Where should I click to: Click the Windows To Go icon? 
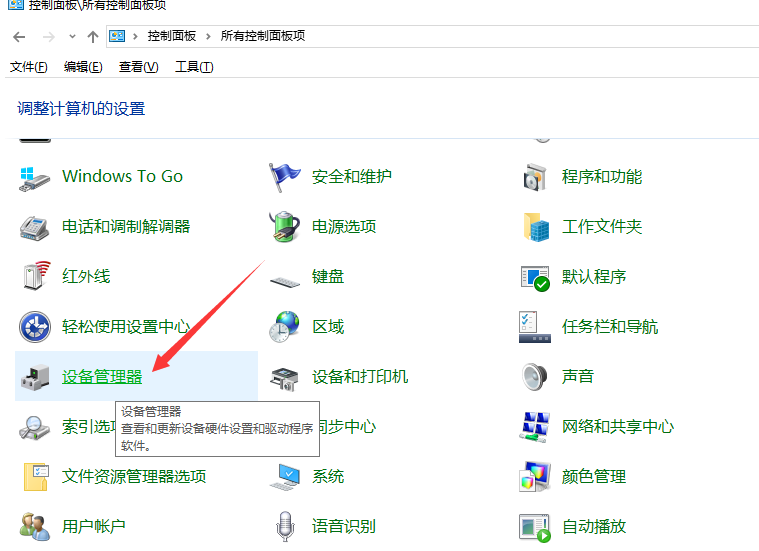point(35,177)
